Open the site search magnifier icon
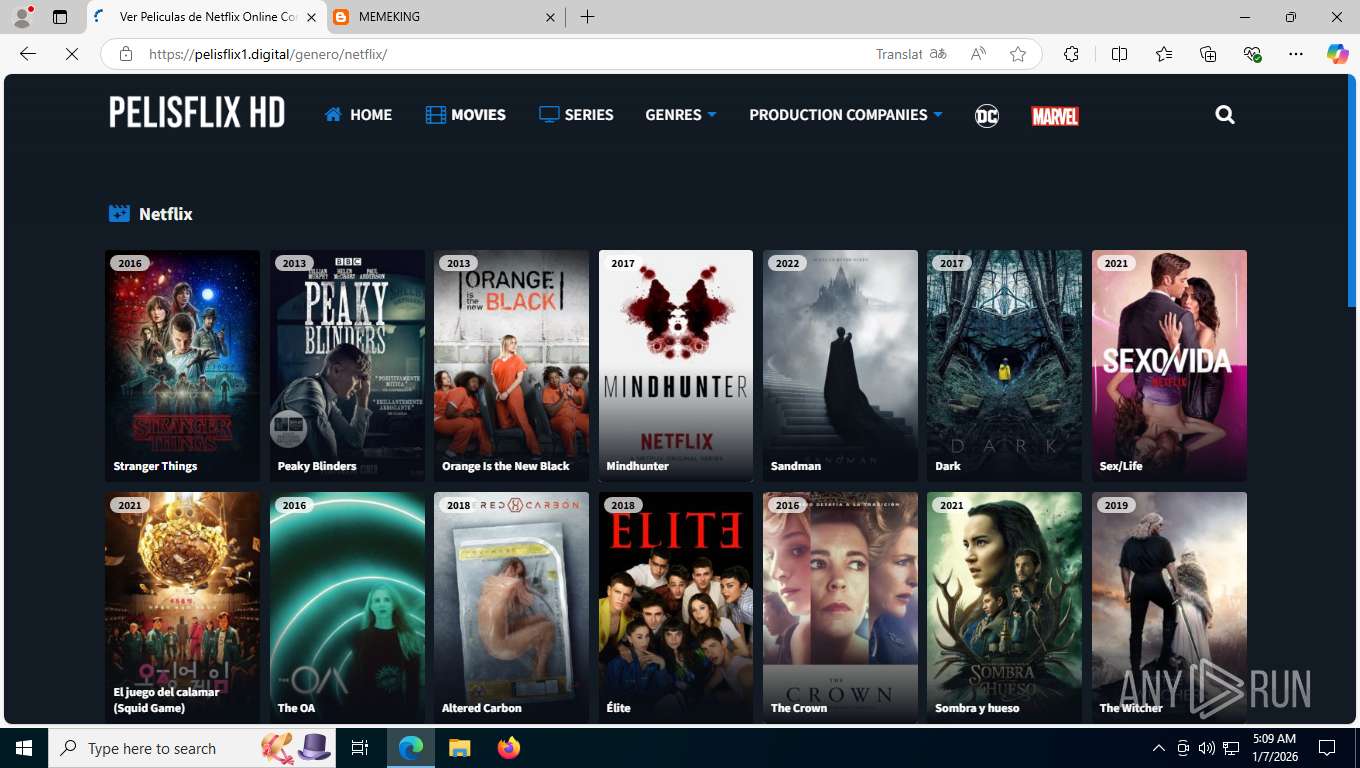Viewport: 1360px width, 768px height. pyautogui.click(x=1225, y=115)
